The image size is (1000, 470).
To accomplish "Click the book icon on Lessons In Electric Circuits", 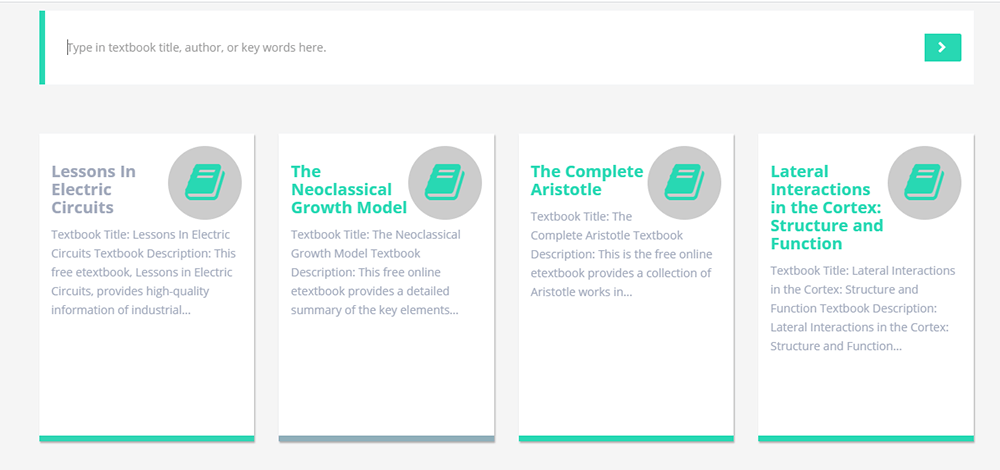I will (205, 182).
